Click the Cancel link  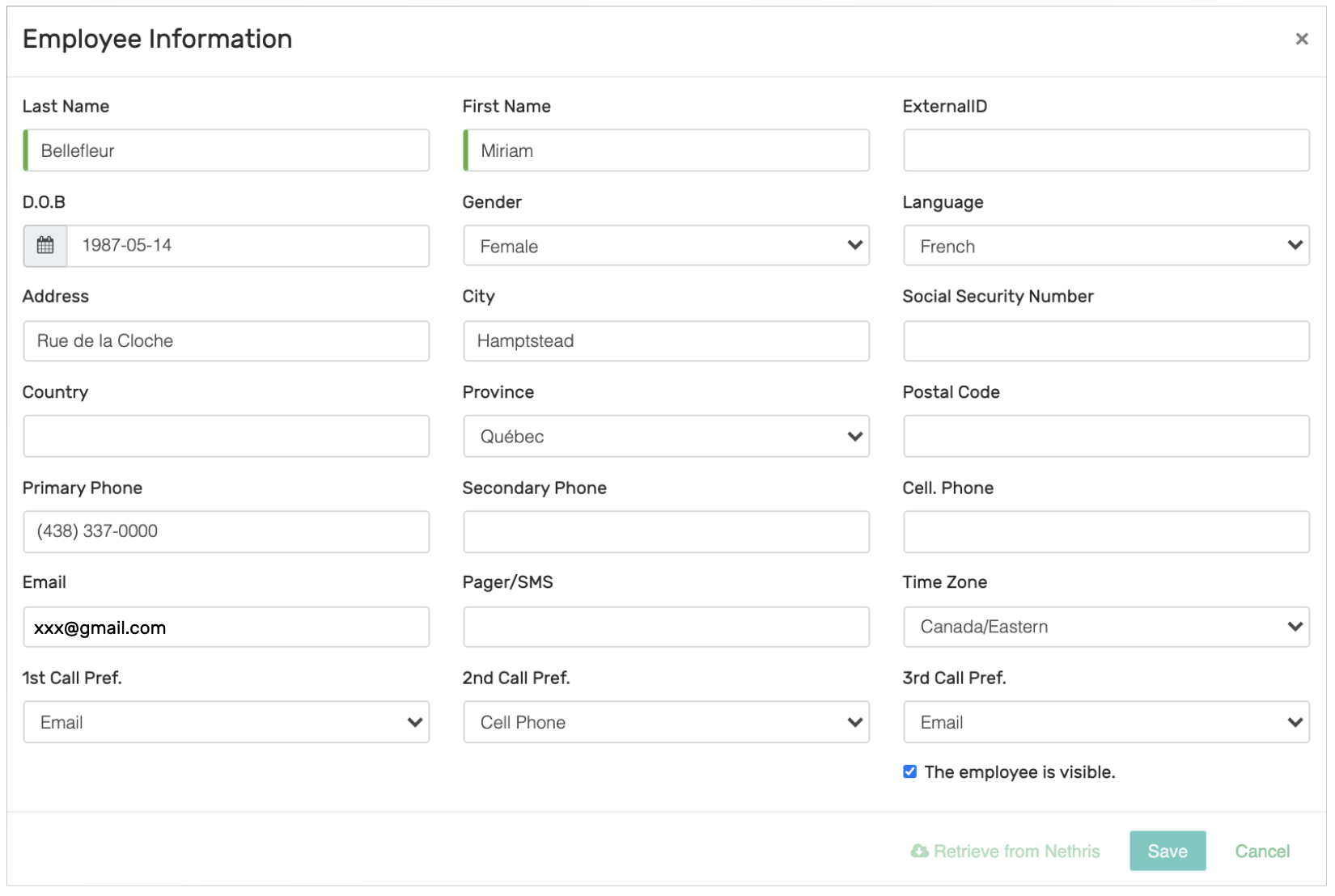tap(1261, 851)
